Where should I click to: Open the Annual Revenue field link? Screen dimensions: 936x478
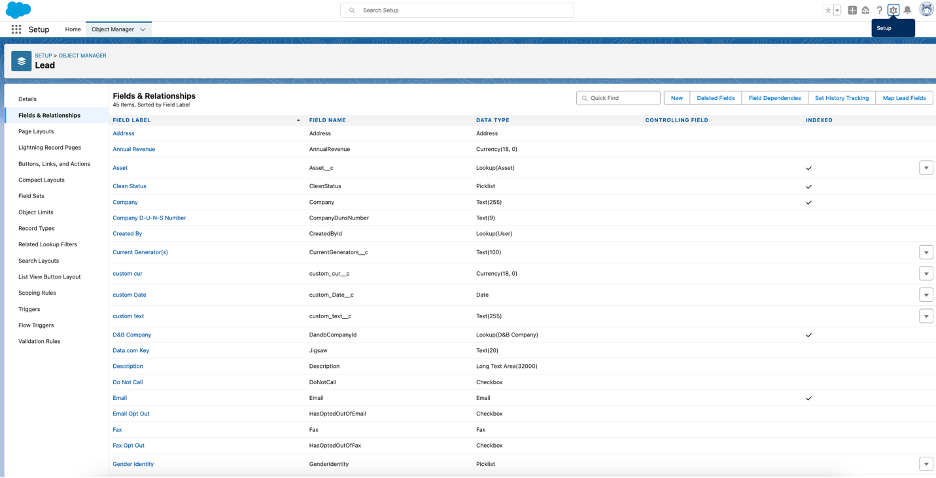click(133, 149)
